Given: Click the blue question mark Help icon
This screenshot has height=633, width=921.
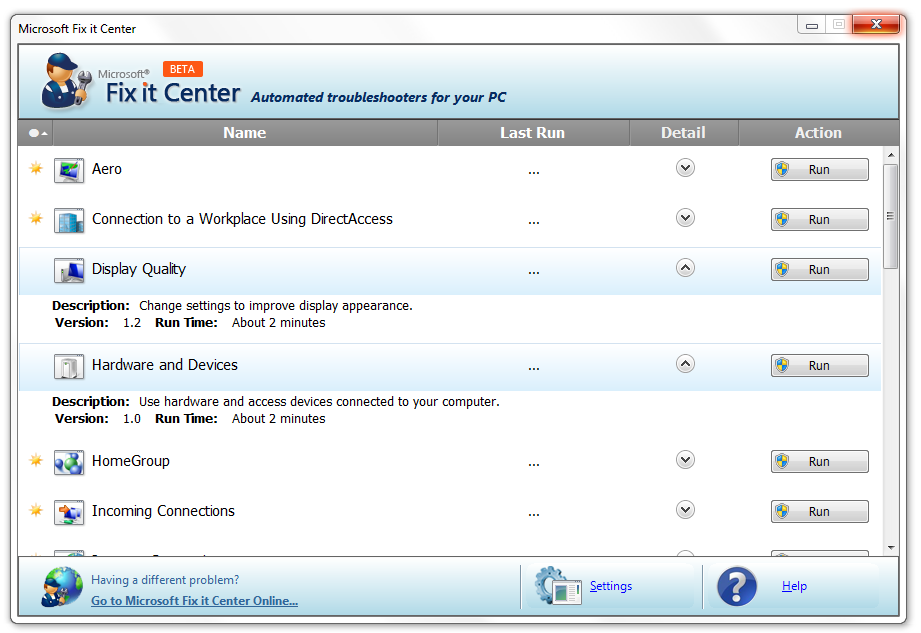Looking at the screenshot, I should point(737,586).
